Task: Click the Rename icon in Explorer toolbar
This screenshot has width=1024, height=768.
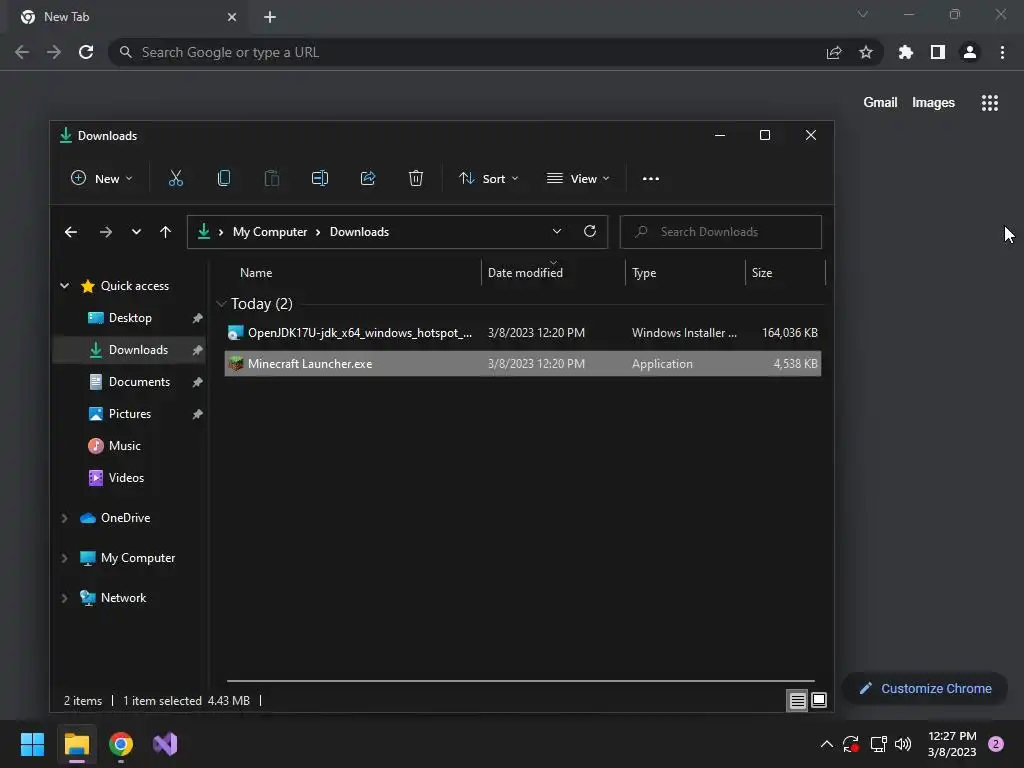Action: click(x=320, y=178)
